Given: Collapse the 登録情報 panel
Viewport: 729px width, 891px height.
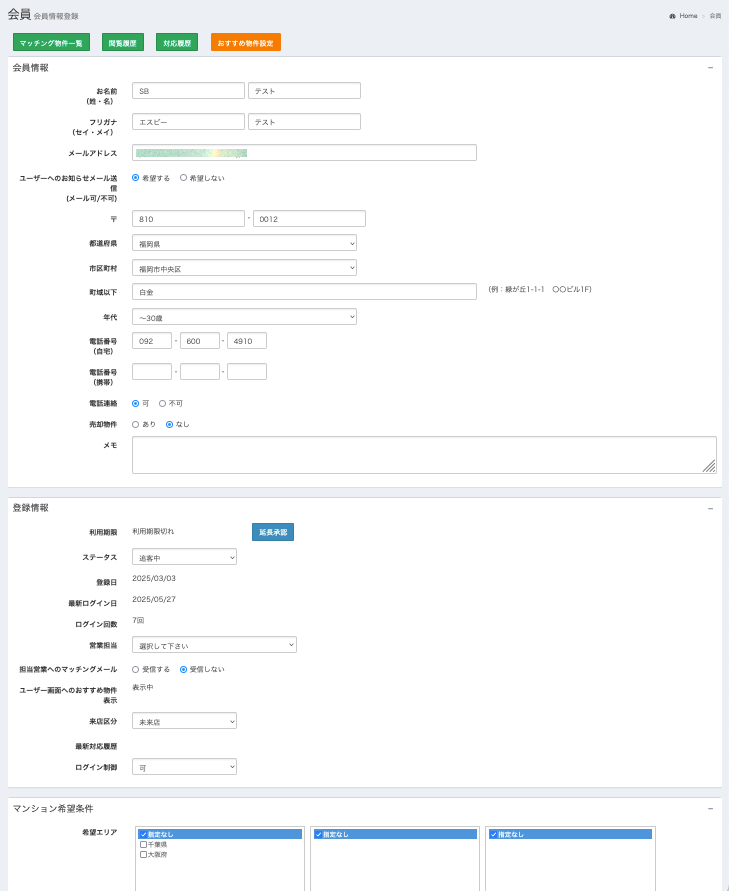Looking at the screenshot, I should coord(710,508).
